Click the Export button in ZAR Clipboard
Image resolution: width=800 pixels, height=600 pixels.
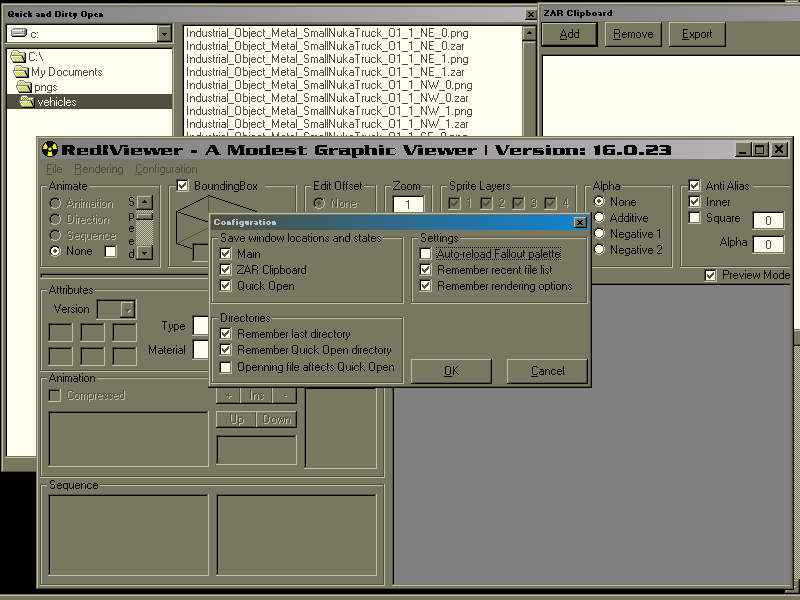tap(697, 34)
